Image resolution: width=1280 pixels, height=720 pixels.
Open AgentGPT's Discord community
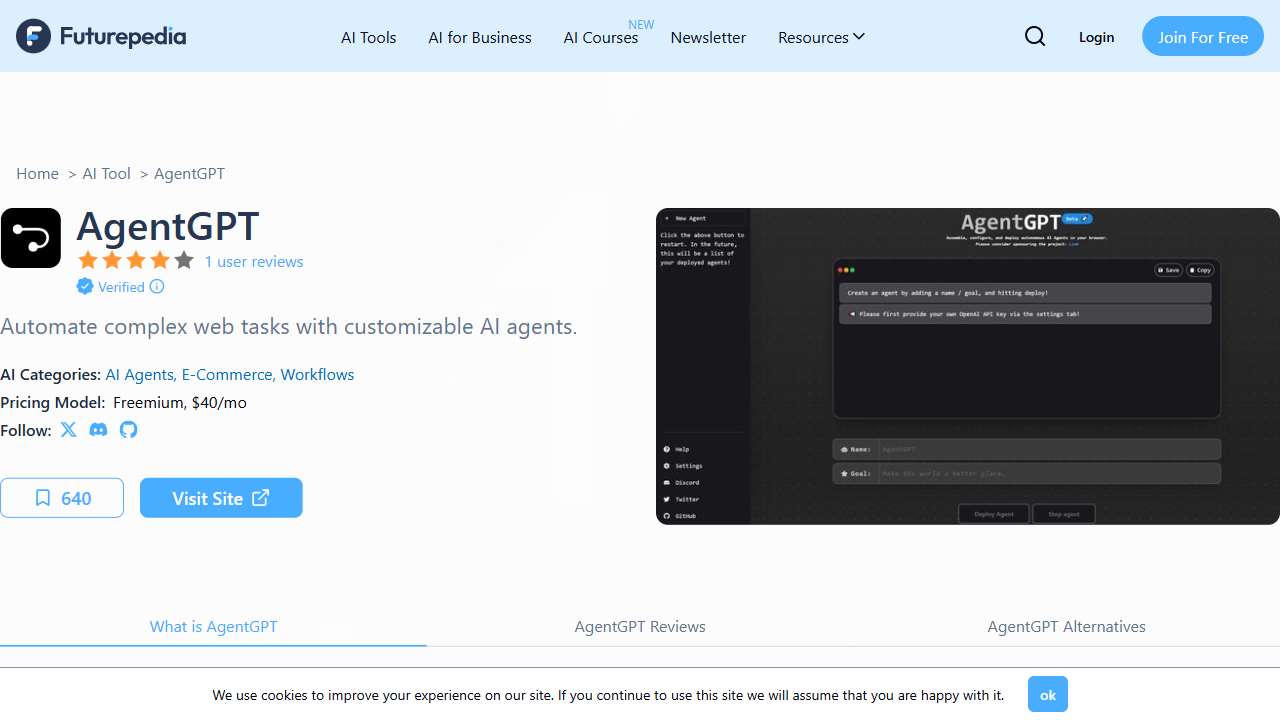point(98,430)
